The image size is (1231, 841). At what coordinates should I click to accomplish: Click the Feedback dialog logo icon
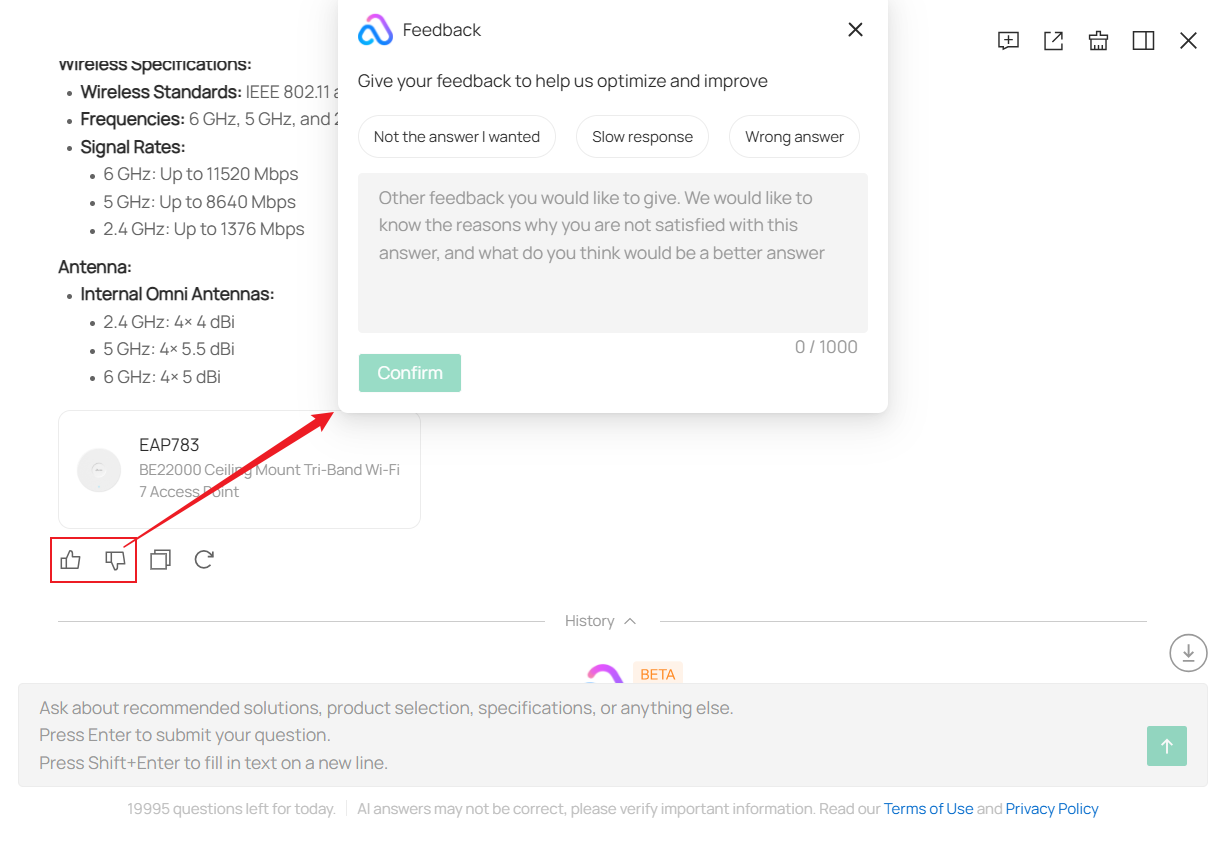(x=375, y=30)
